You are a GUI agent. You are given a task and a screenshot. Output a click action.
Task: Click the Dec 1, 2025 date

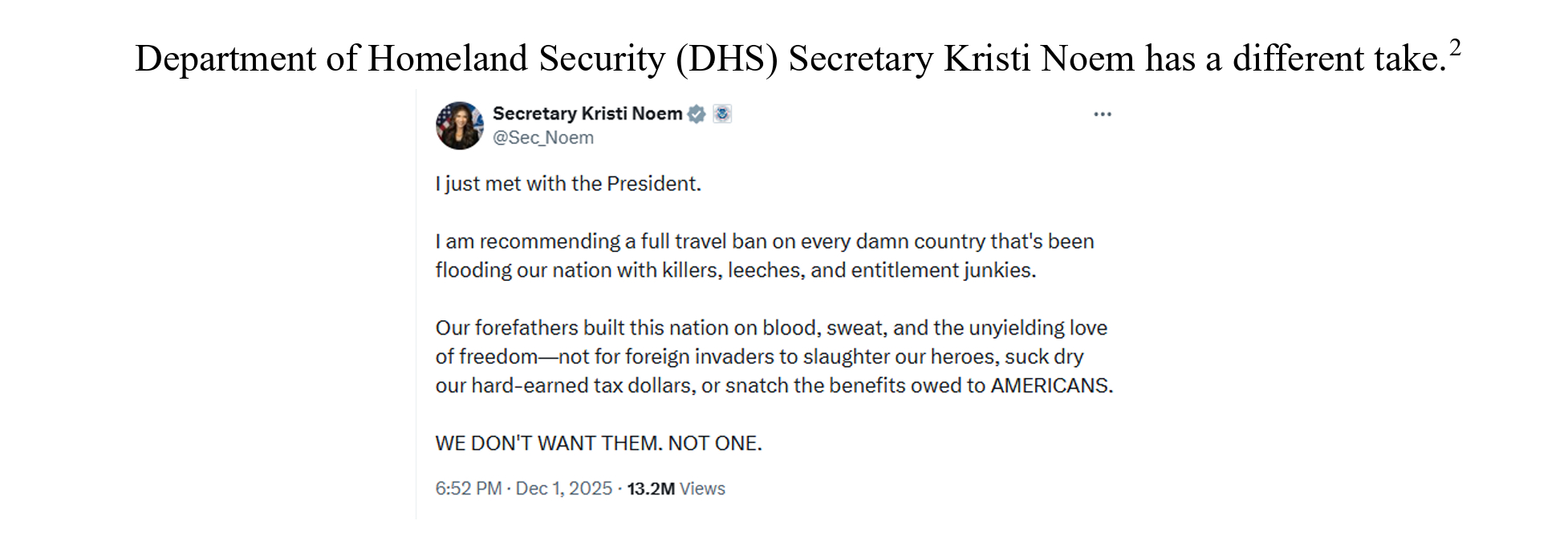point(563,489)
